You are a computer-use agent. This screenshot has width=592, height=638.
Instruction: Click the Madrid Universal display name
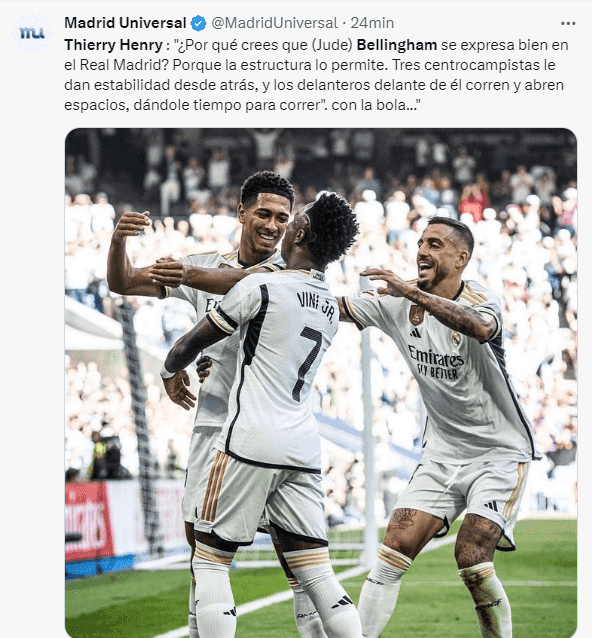(125, 23)
